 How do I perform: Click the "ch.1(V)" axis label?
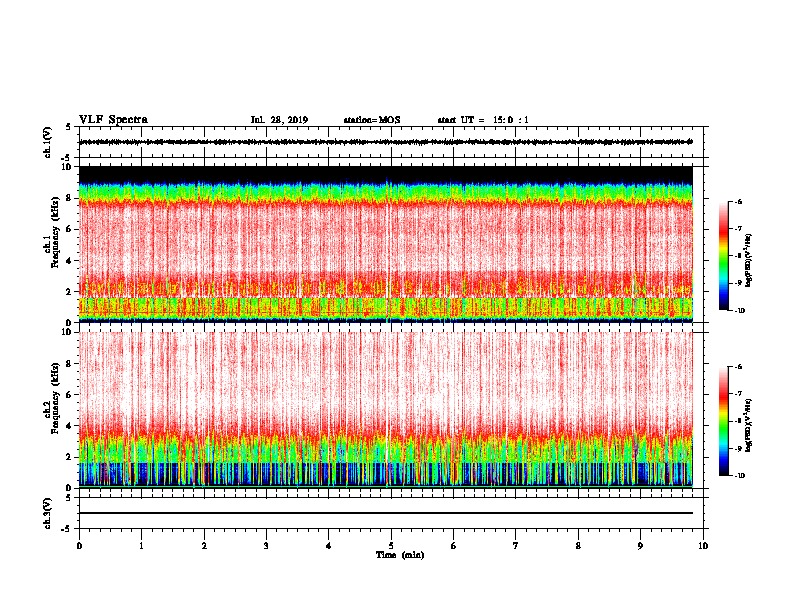(48, 142)
